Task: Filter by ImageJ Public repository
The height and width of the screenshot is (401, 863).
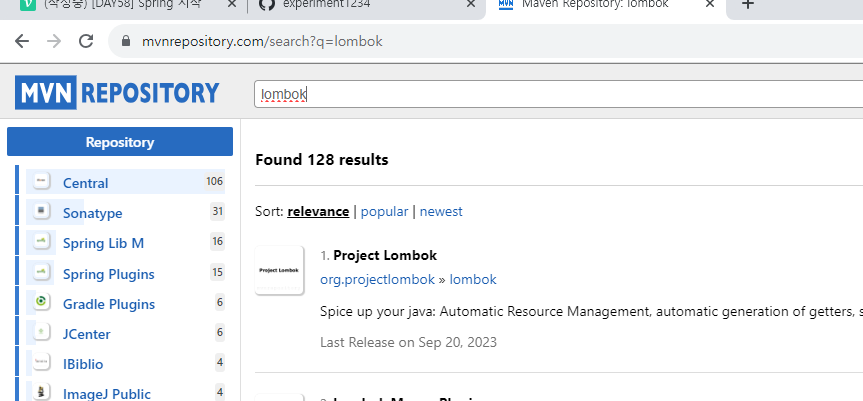Action: pyautogui.click(x=107, y=394)
